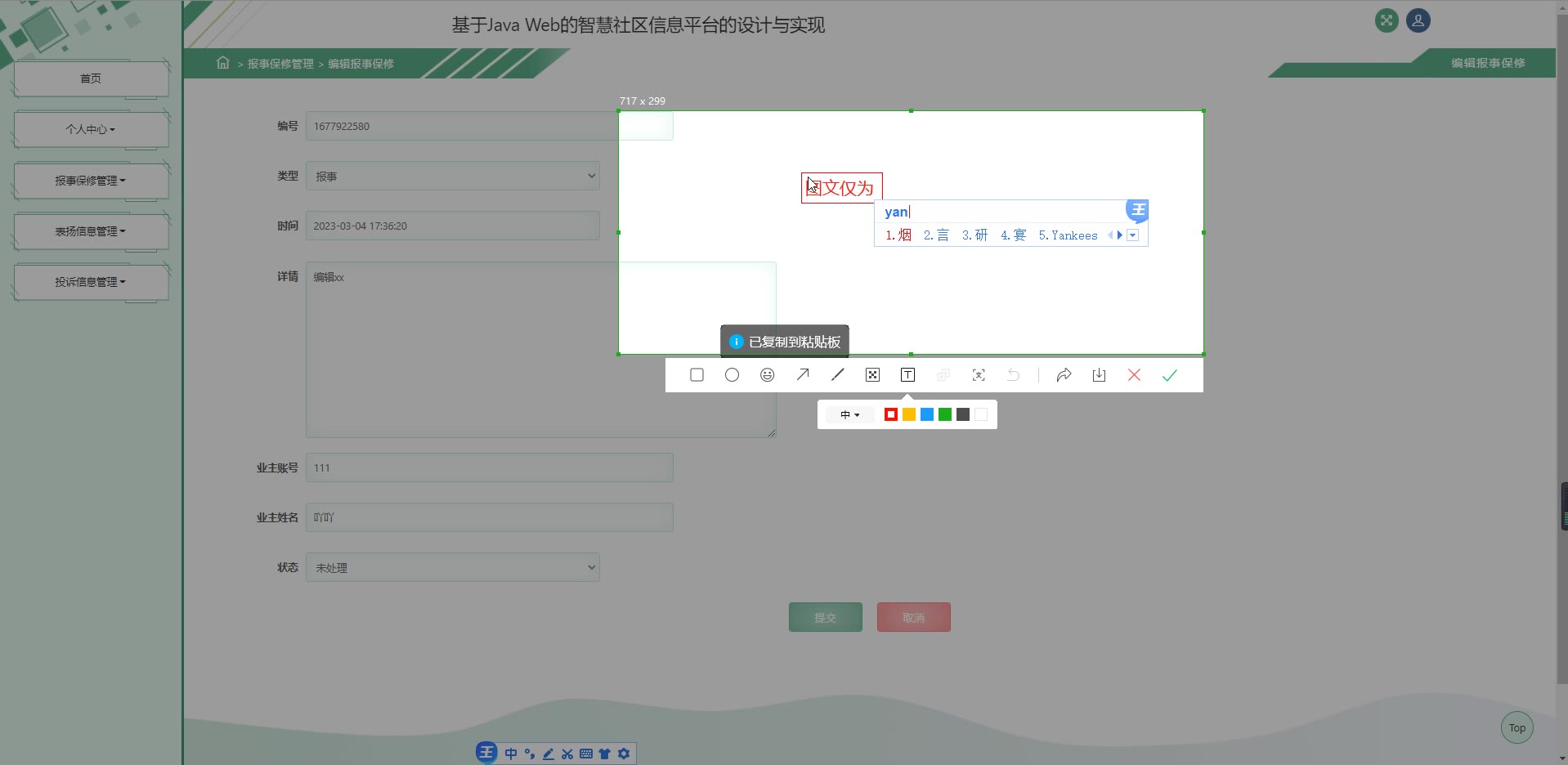
Task: Pick the red text color swatch
Action: [x=891, y=415]
